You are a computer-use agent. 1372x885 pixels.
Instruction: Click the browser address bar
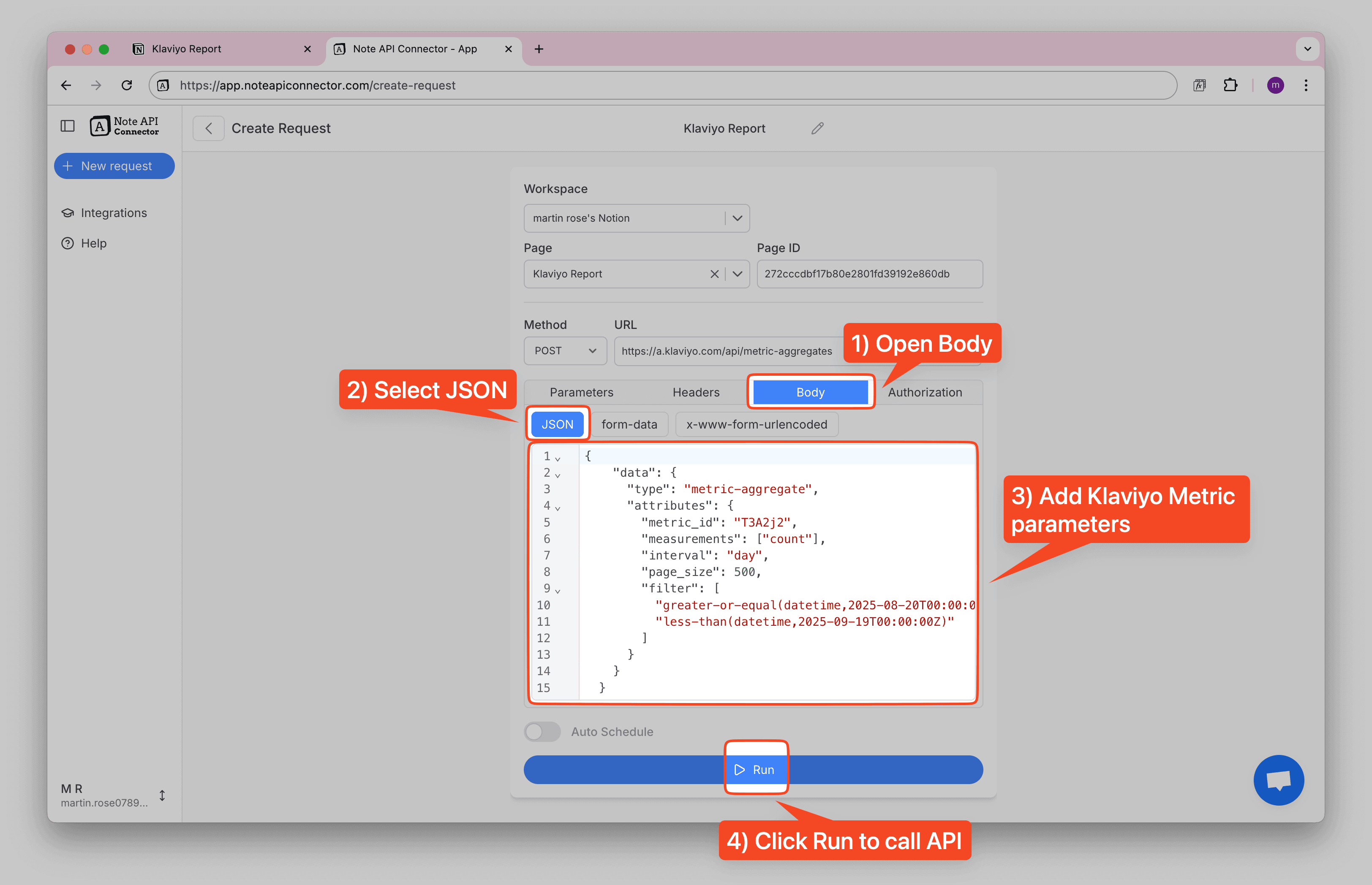(662, 85)
